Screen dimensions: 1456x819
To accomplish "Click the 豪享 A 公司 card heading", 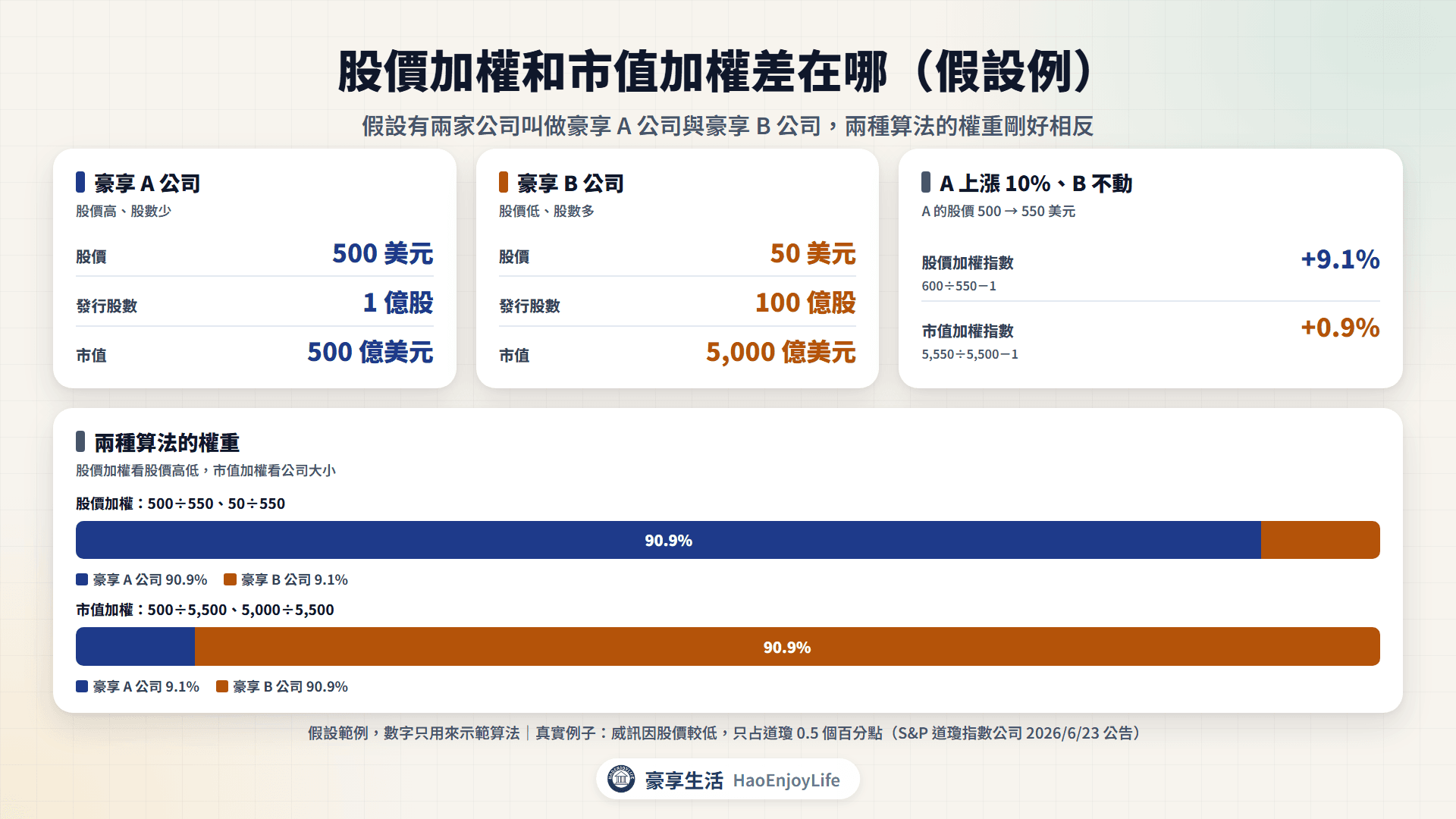I will pos(147,183).
